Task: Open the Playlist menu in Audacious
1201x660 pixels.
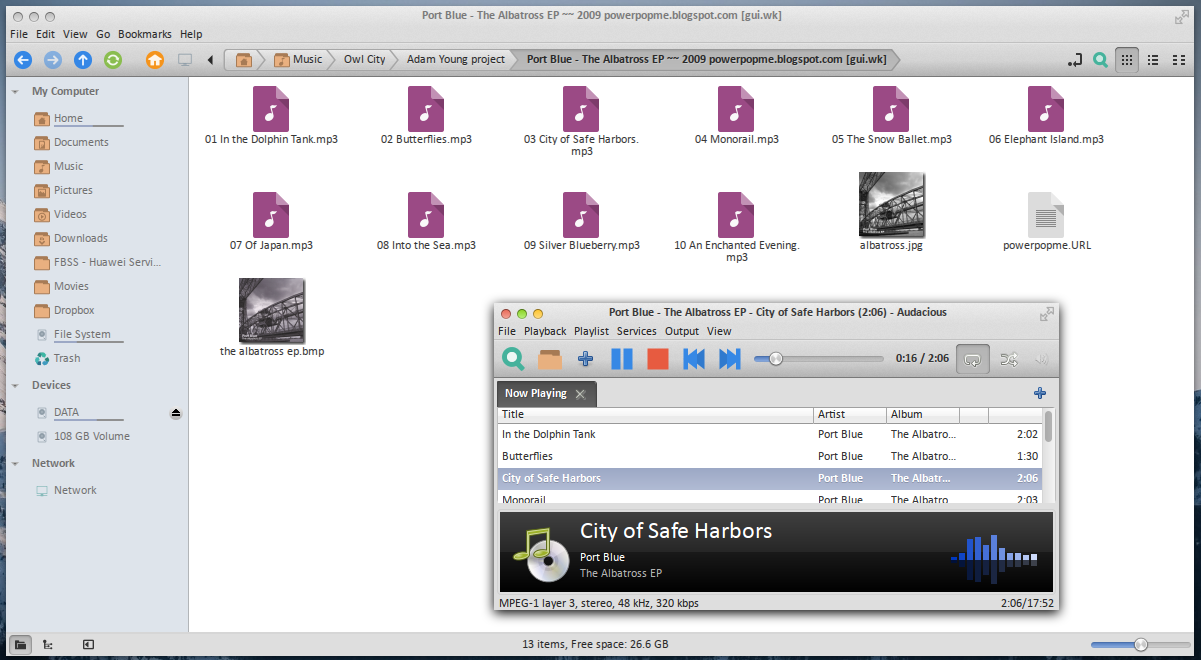Action: pos(591,331)
